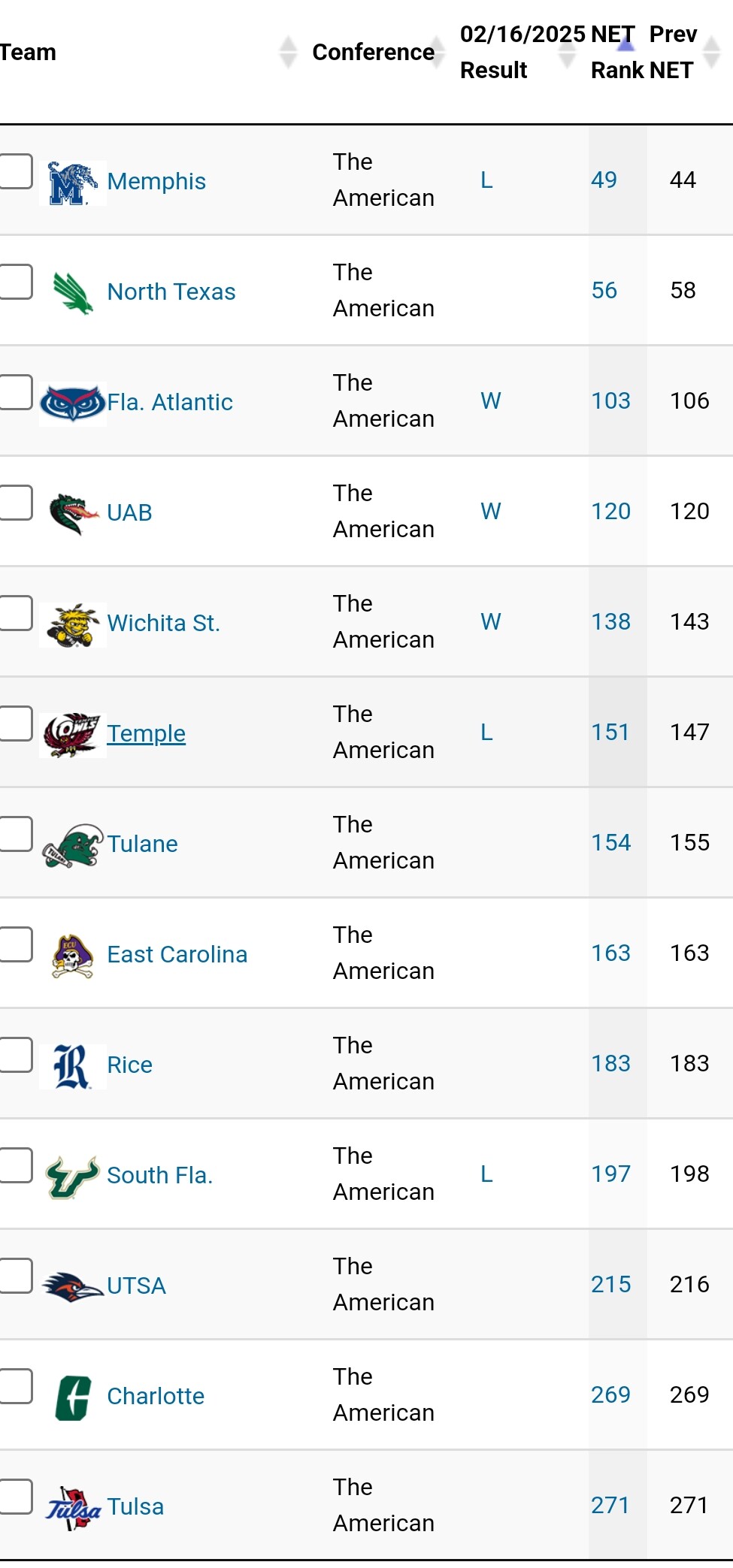Tick the checkbox next to Tulsa
This screenshot has height=1568, width=733.
click(15, 1497)
